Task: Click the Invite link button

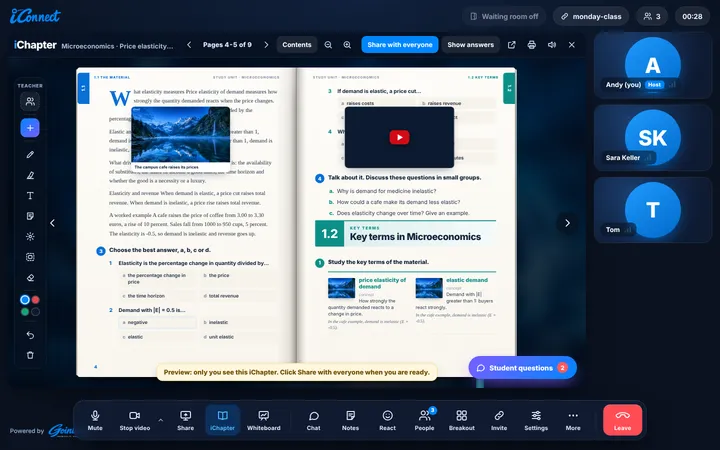Action: 499,421
